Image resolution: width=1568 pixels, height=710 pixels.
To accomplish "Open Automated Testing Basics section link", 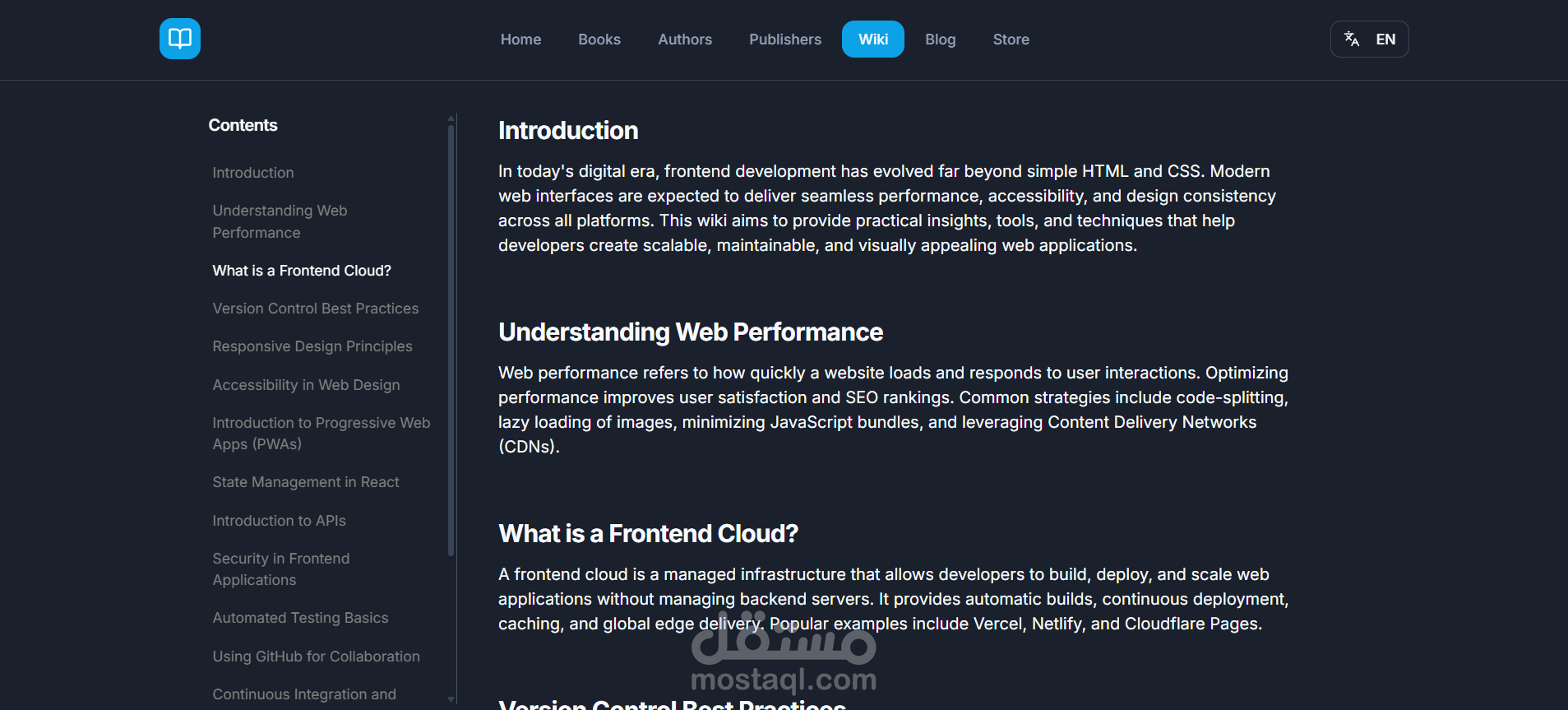I will [x=300, y=618].
